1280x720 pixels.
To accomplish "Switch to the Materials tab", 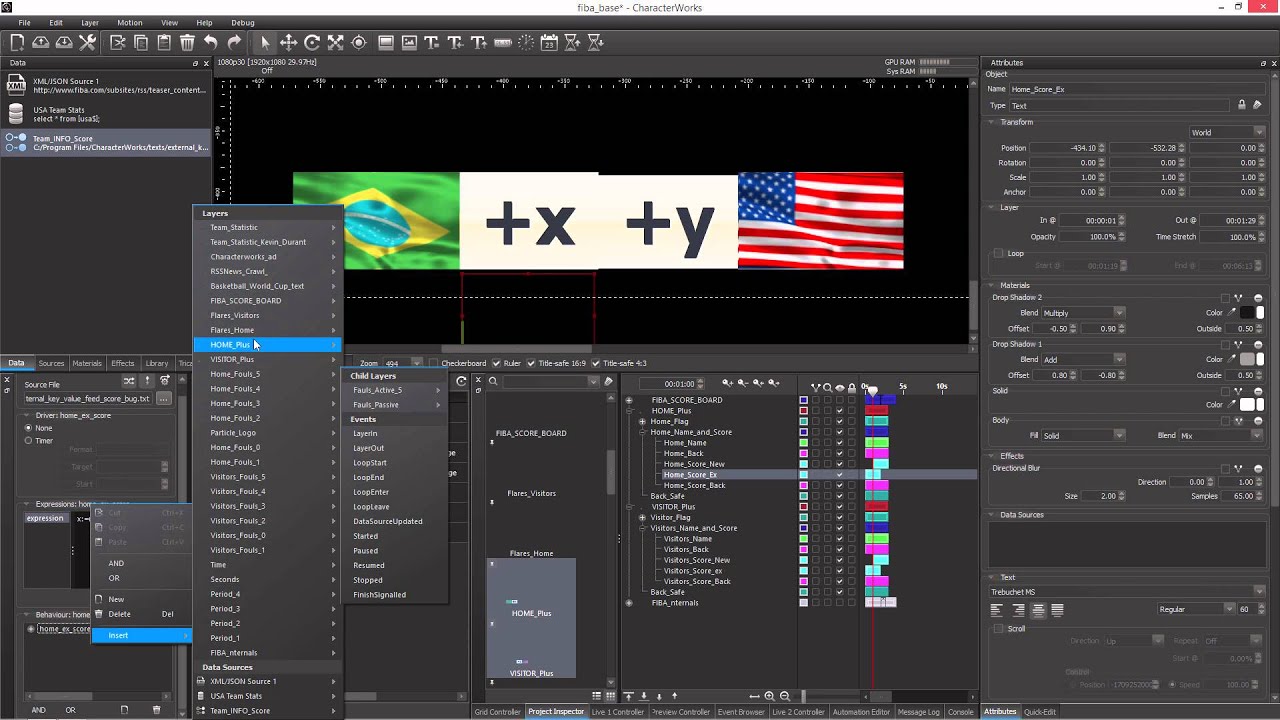I will tap(87, 363).
